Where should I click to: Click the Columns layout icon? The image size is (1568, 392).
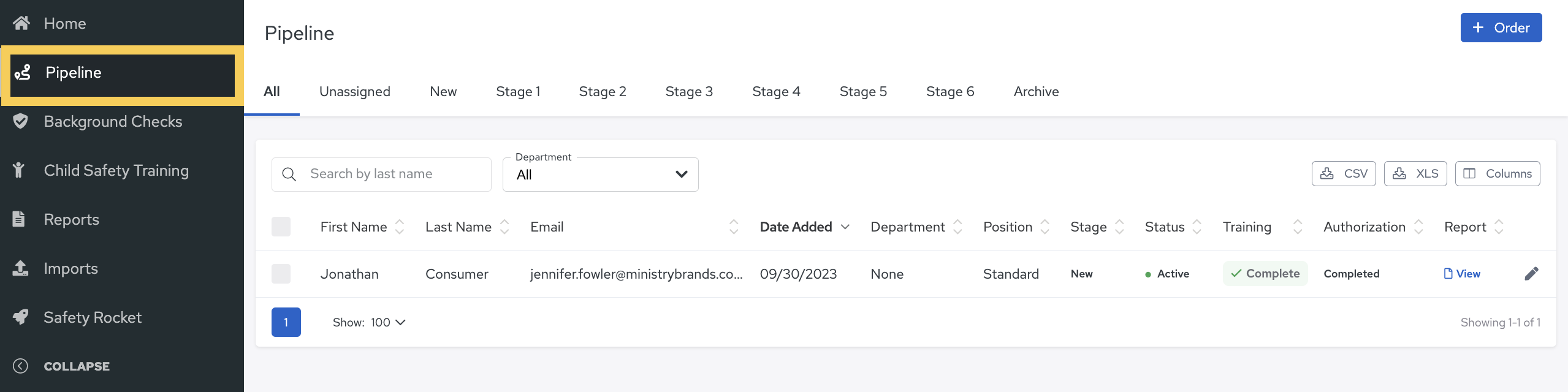tap(1469, 173)
